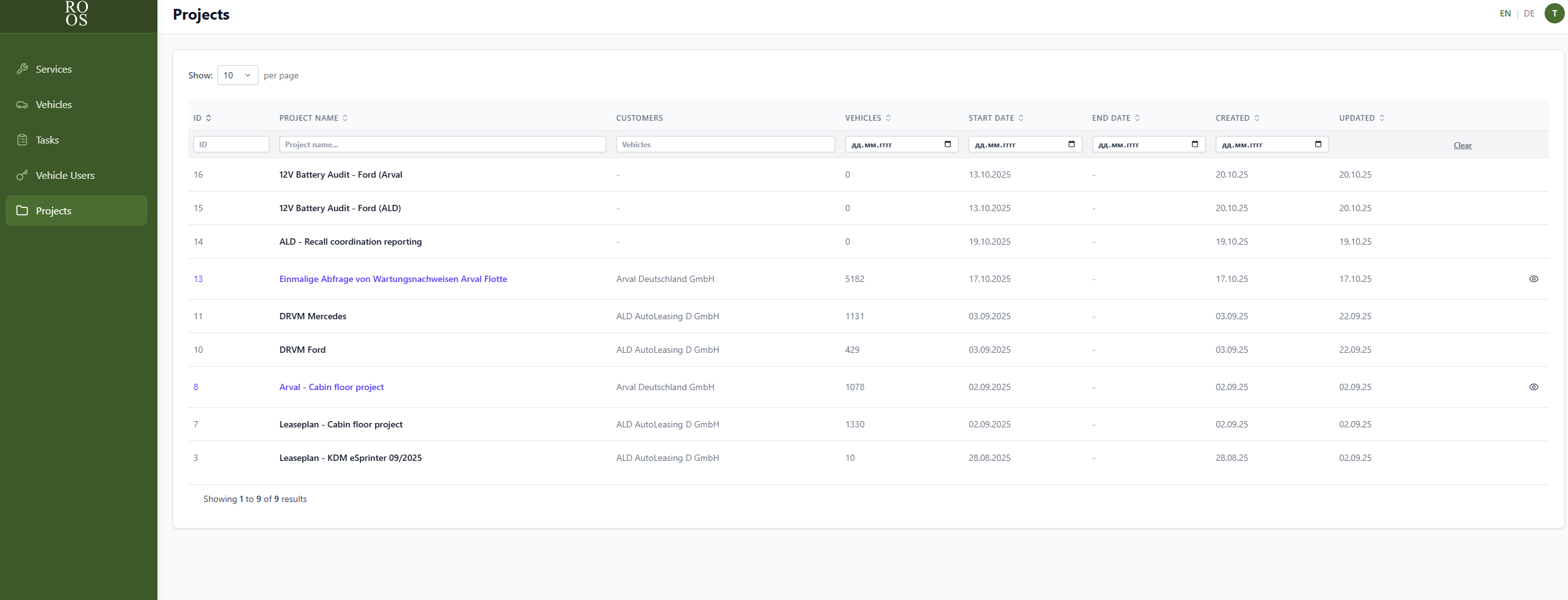The height and width of the screenshot is (600, 1568).
Task: Click the Tasks clipboard icon
Action: click(22, 140)
